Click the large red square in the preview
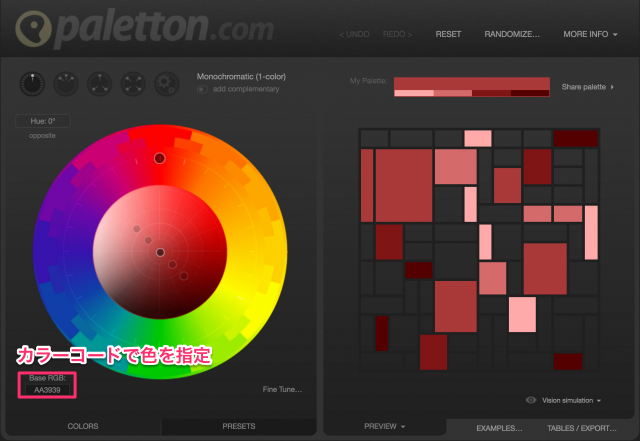 404,185
